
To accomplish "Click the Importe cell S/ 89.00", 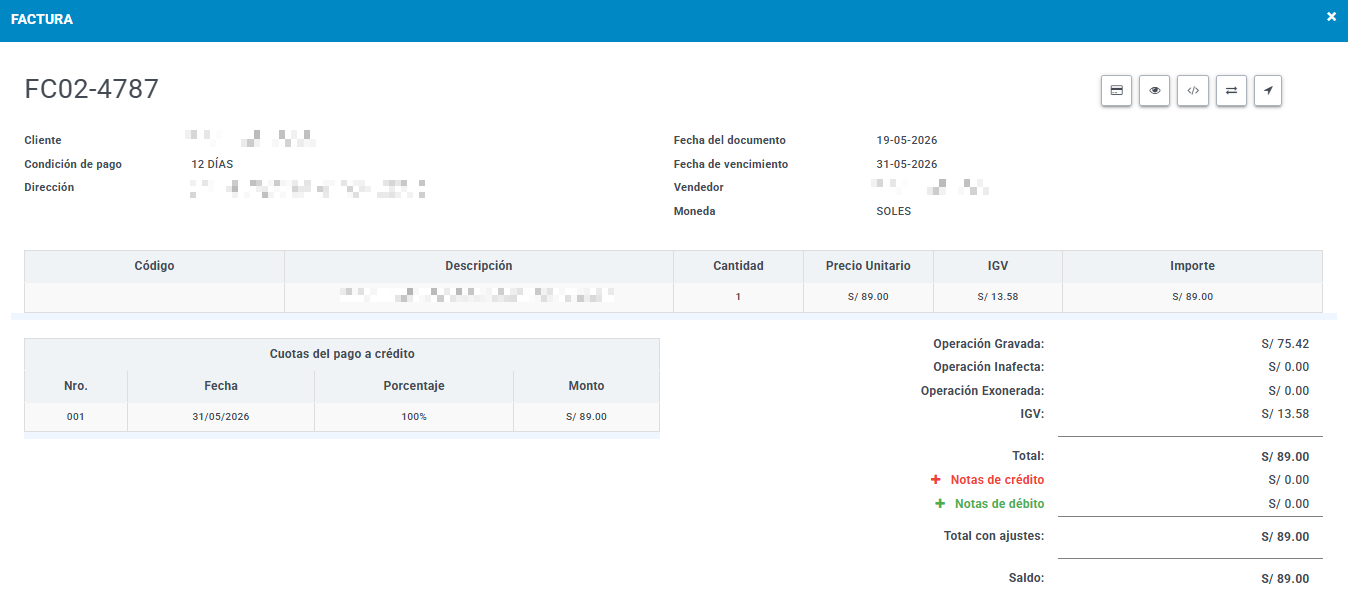I will (x=1192, y=297).
